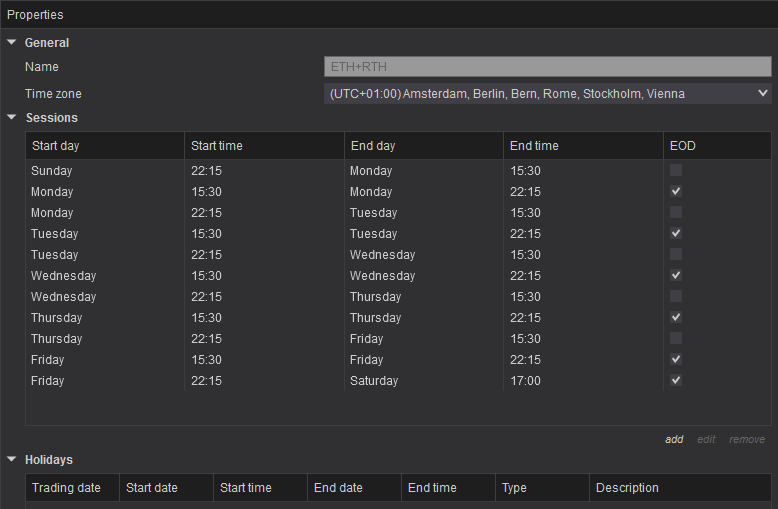
Task: Uncheck EOD for Friday 22:15 to Saturday session
Action: pyautogui.click(x=677, y=381)
